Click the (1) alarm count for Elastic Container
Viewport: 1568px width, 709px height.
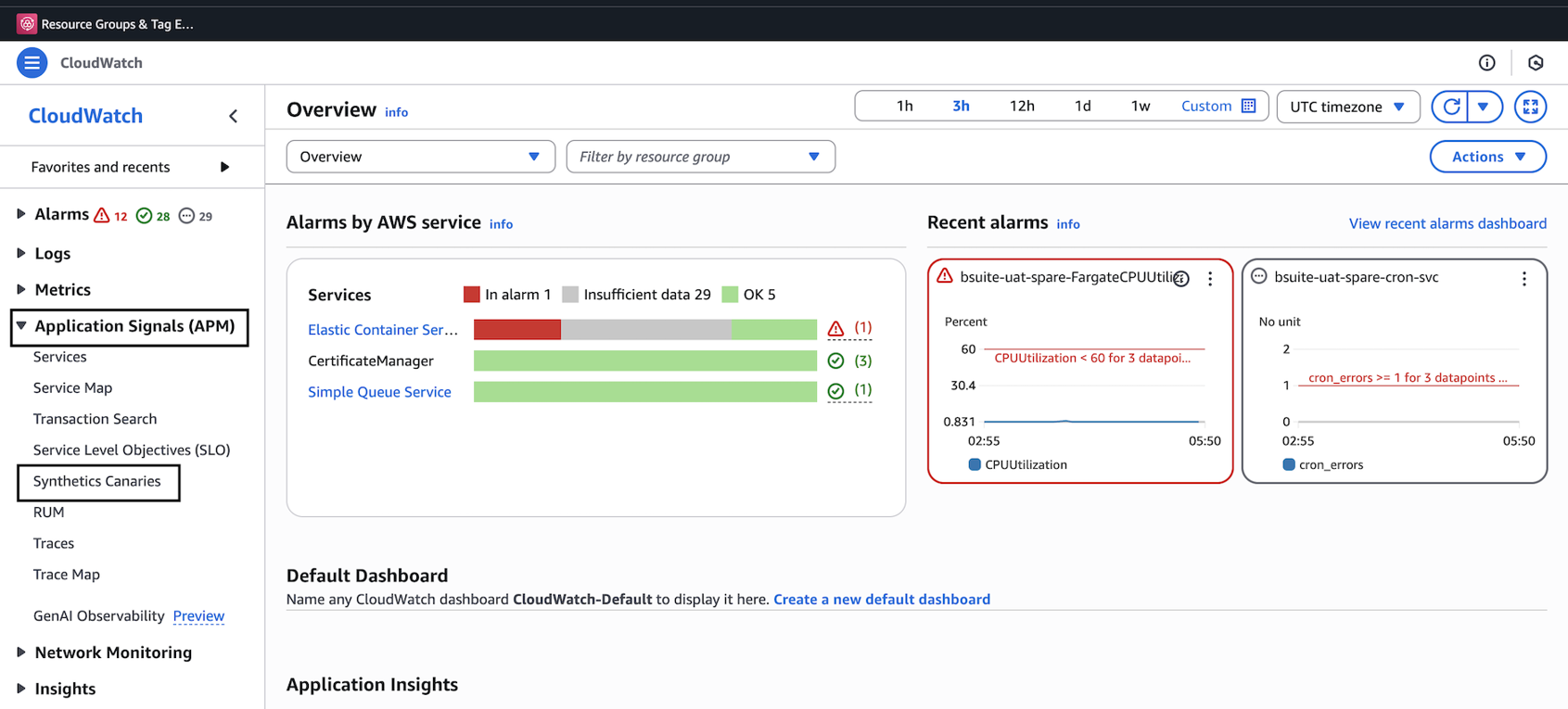pyautogui.click(x=863, y=327)
